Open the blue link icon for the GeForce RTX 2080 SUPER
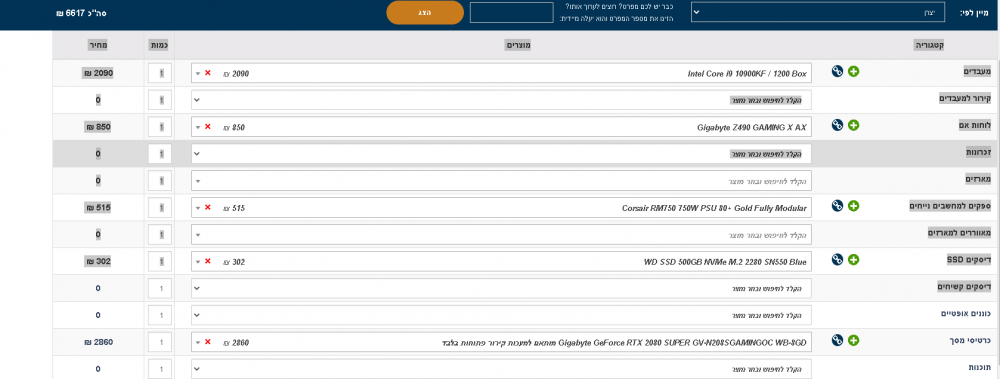 [x=837, y=341]
